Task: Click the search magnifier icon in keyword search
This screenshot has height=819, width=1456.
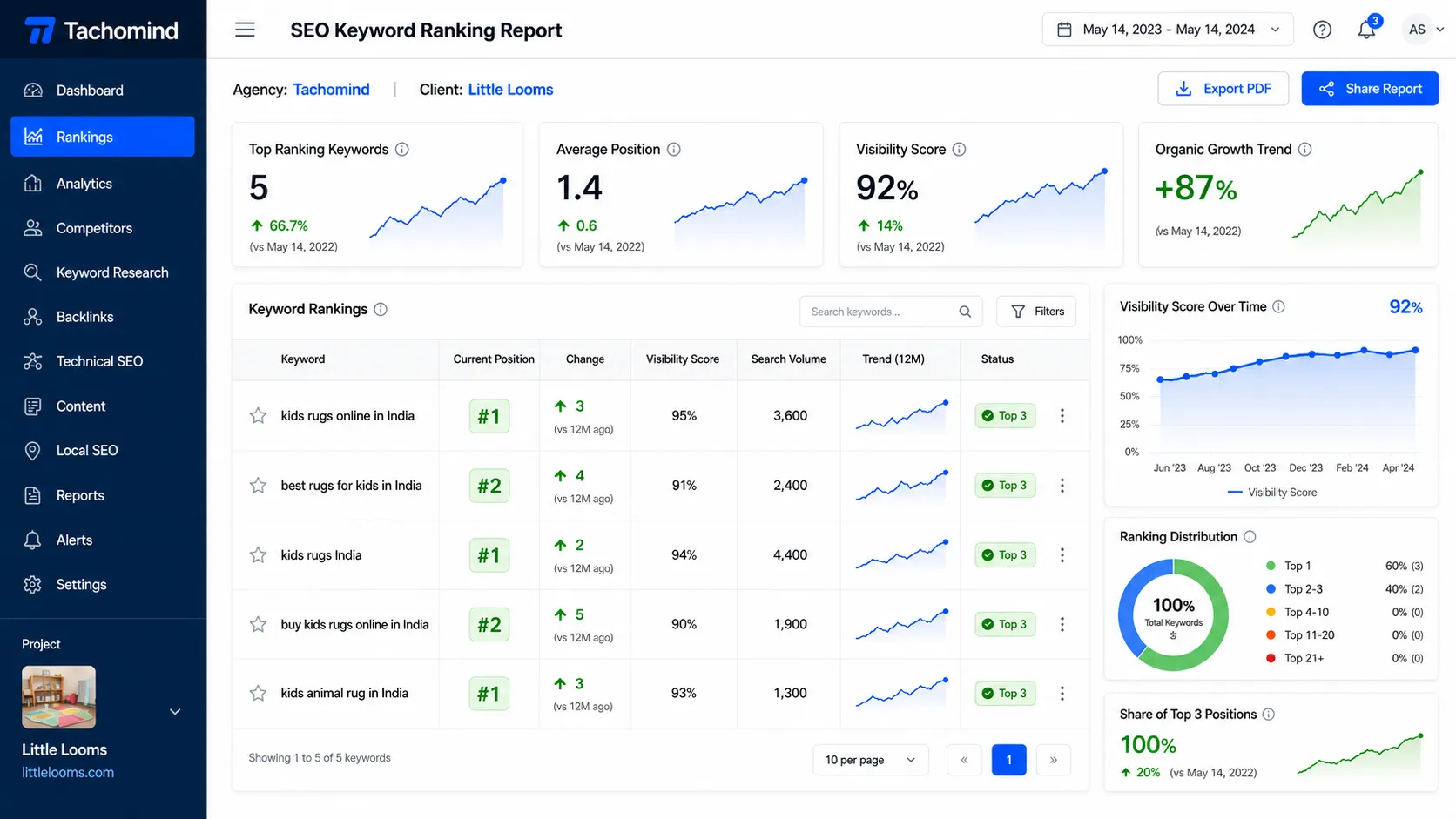Action: coord(965,312)
